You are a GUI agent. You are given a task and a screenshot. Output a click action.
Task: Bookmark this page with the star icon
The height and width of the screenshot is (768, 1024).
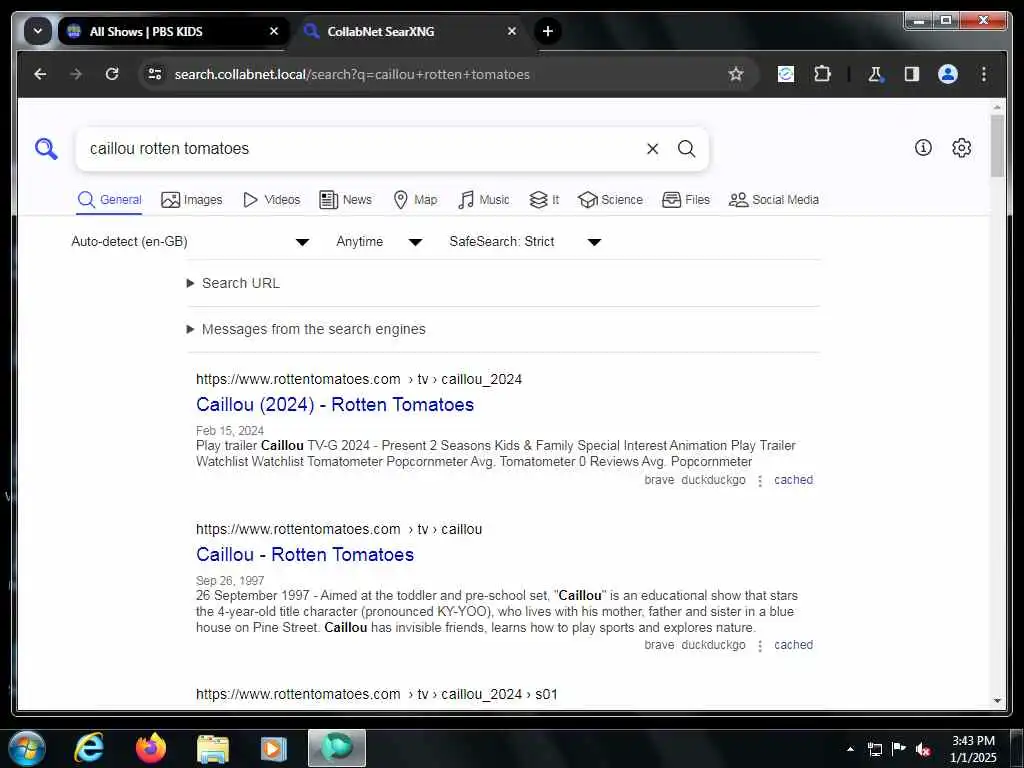(736, 74)
